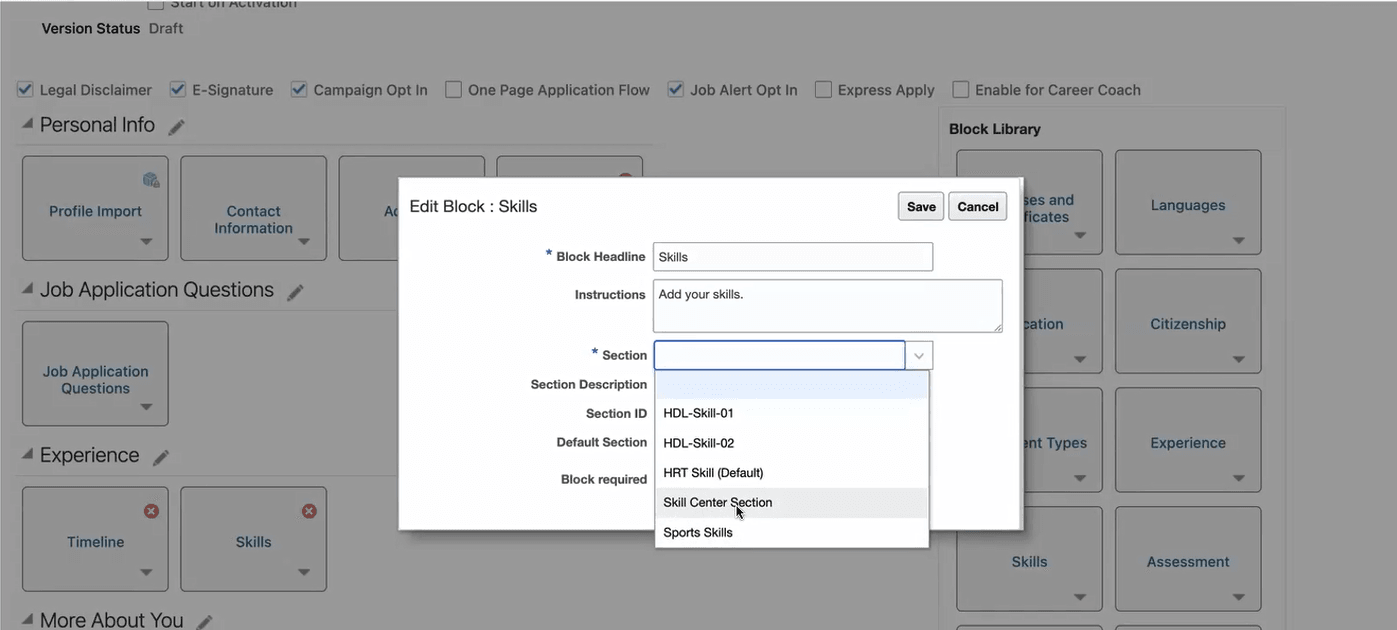Open the Contact Information block dropdown arrow
The image size is (1397, 630).
[x=304, y=242]
